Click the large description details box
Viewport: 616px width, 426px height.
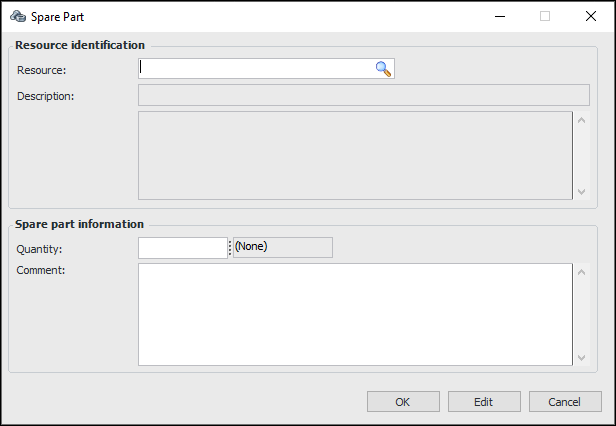tap(355, 156)
